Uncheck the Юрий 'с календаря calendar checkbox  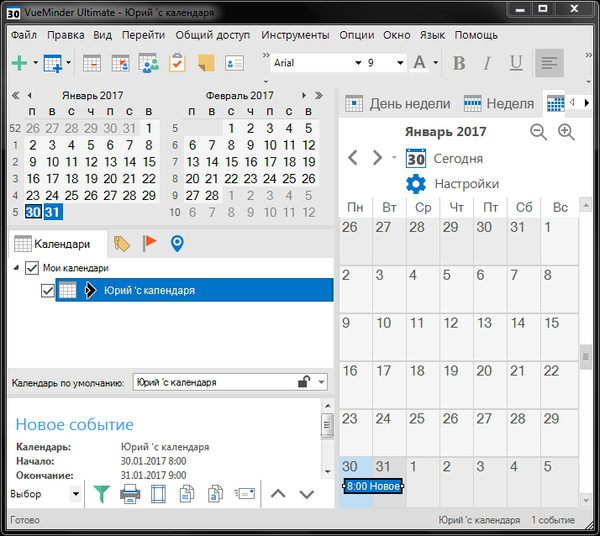coord(47,290)
